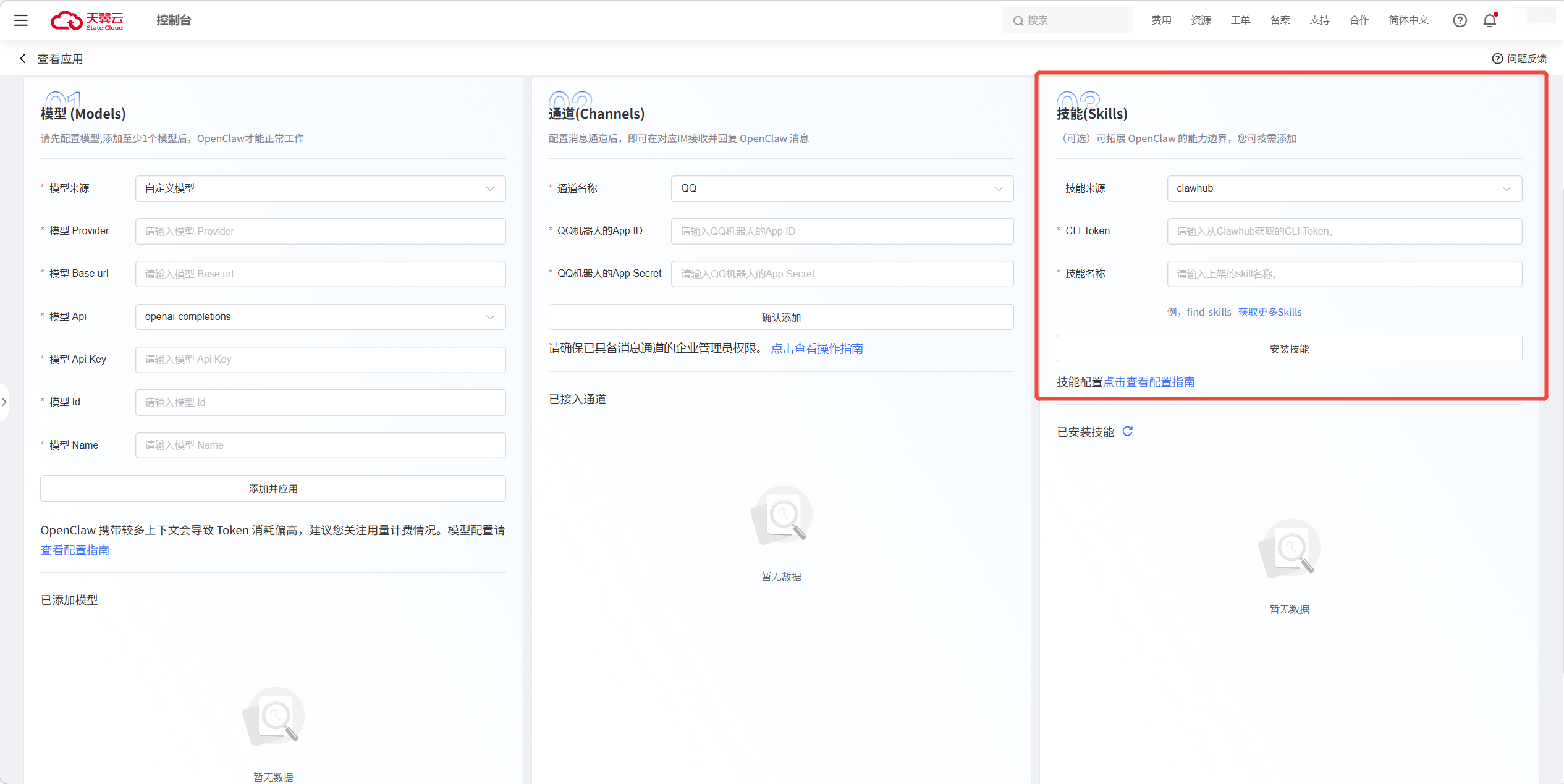Expand the 模型 Api dropdown
Screen dimensions: 1564x784
(x=320, y=317)
